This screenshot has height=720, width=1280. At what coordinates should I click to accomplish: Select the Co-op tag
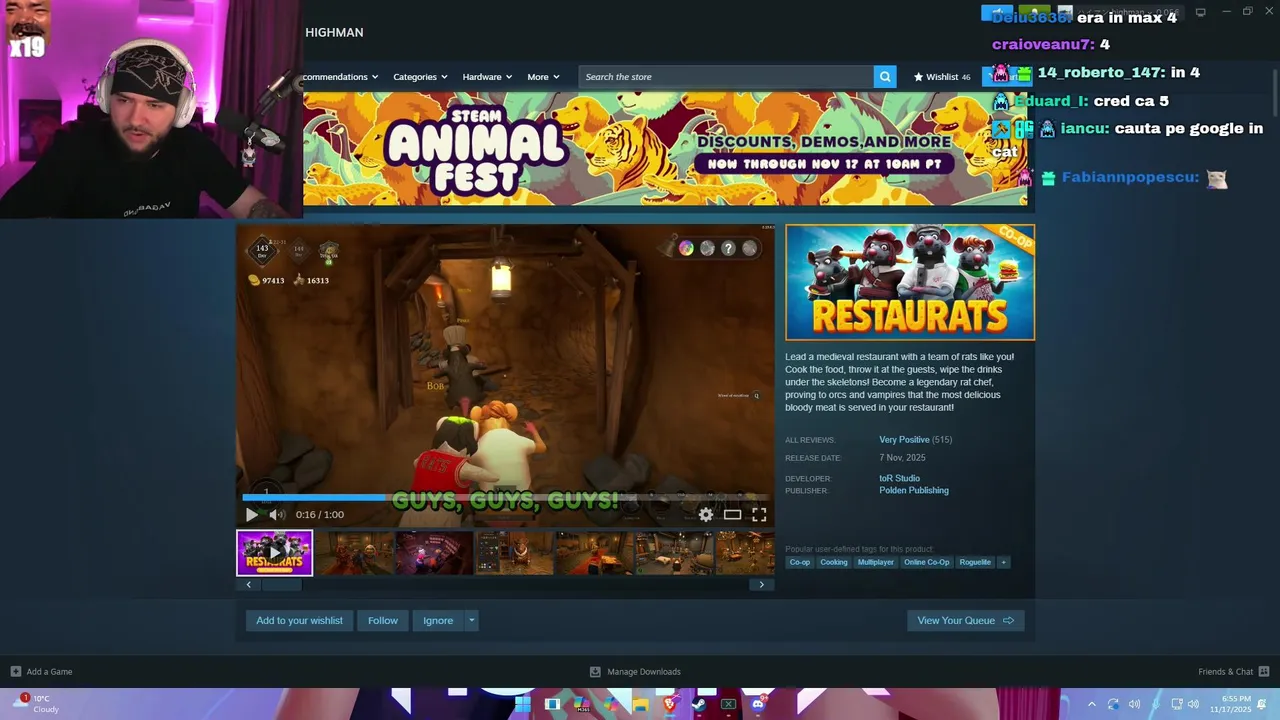(800, 562)
